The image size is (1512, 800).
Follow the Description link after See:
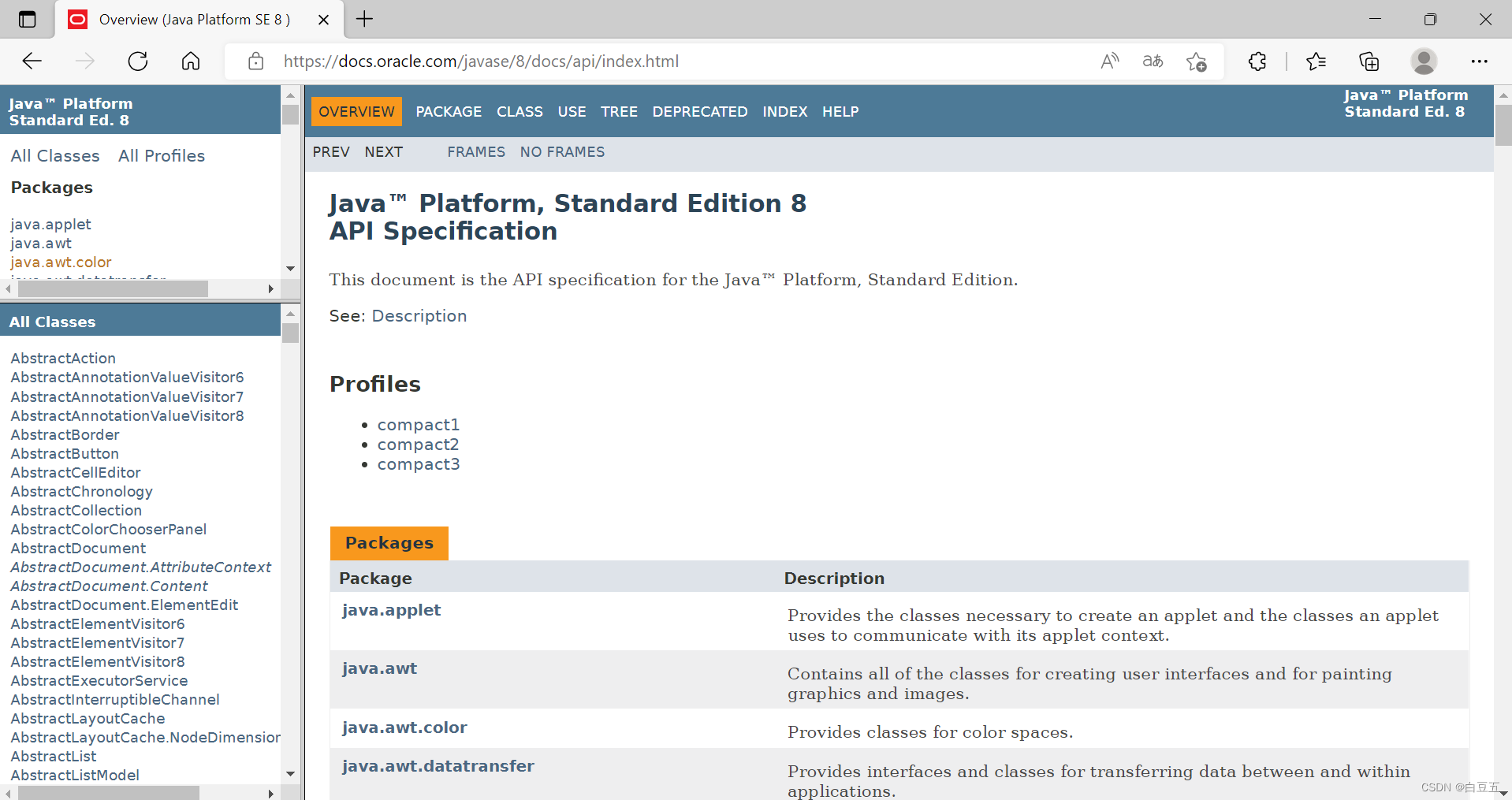click(419, 316)
